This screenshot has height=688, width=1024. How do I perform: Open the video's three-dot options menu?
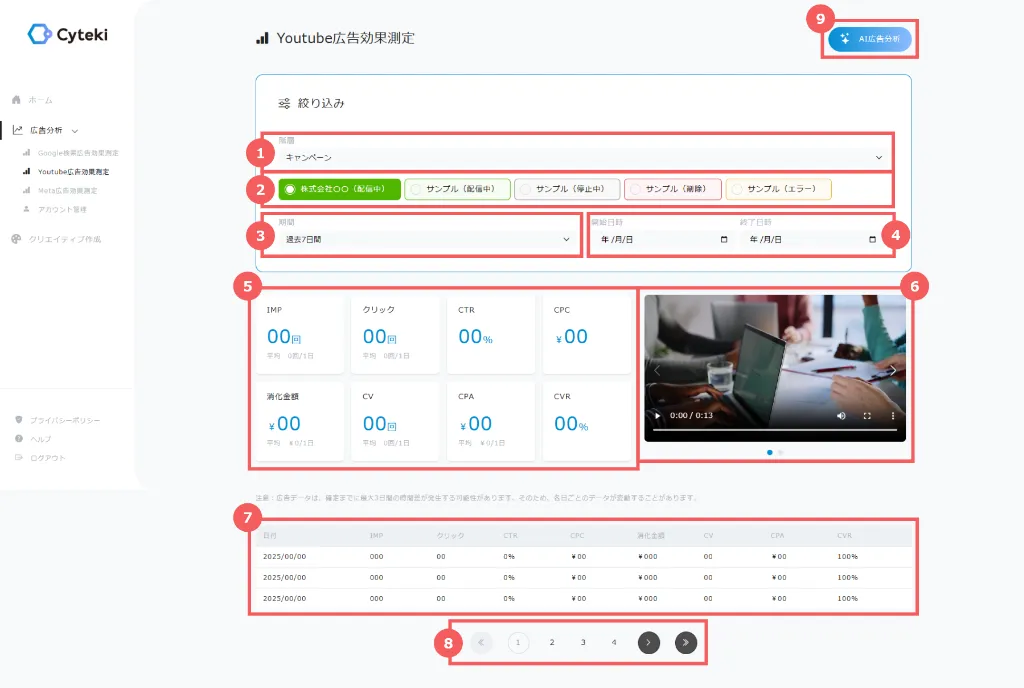click(x=893, y=415)
